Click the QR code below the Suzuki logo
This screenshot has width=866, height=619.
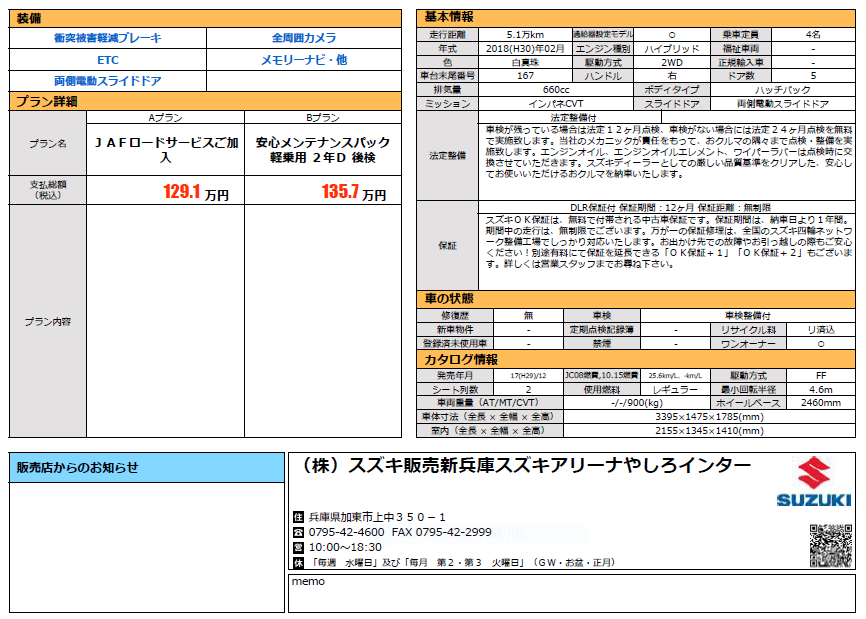(829, 544)
